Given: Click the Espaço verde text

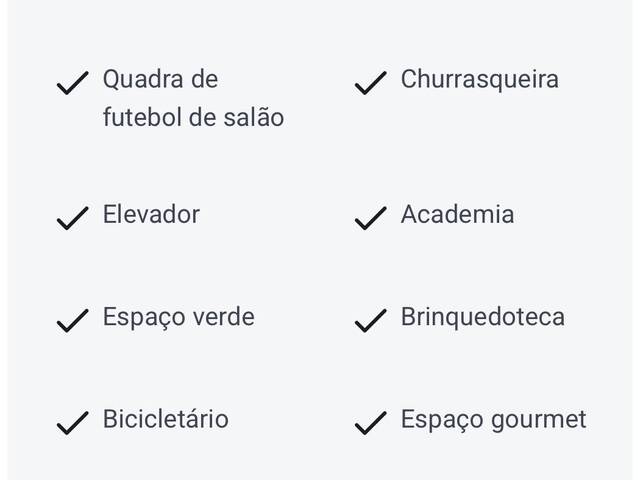Looking at the screenshot, I should pos(178,317).
